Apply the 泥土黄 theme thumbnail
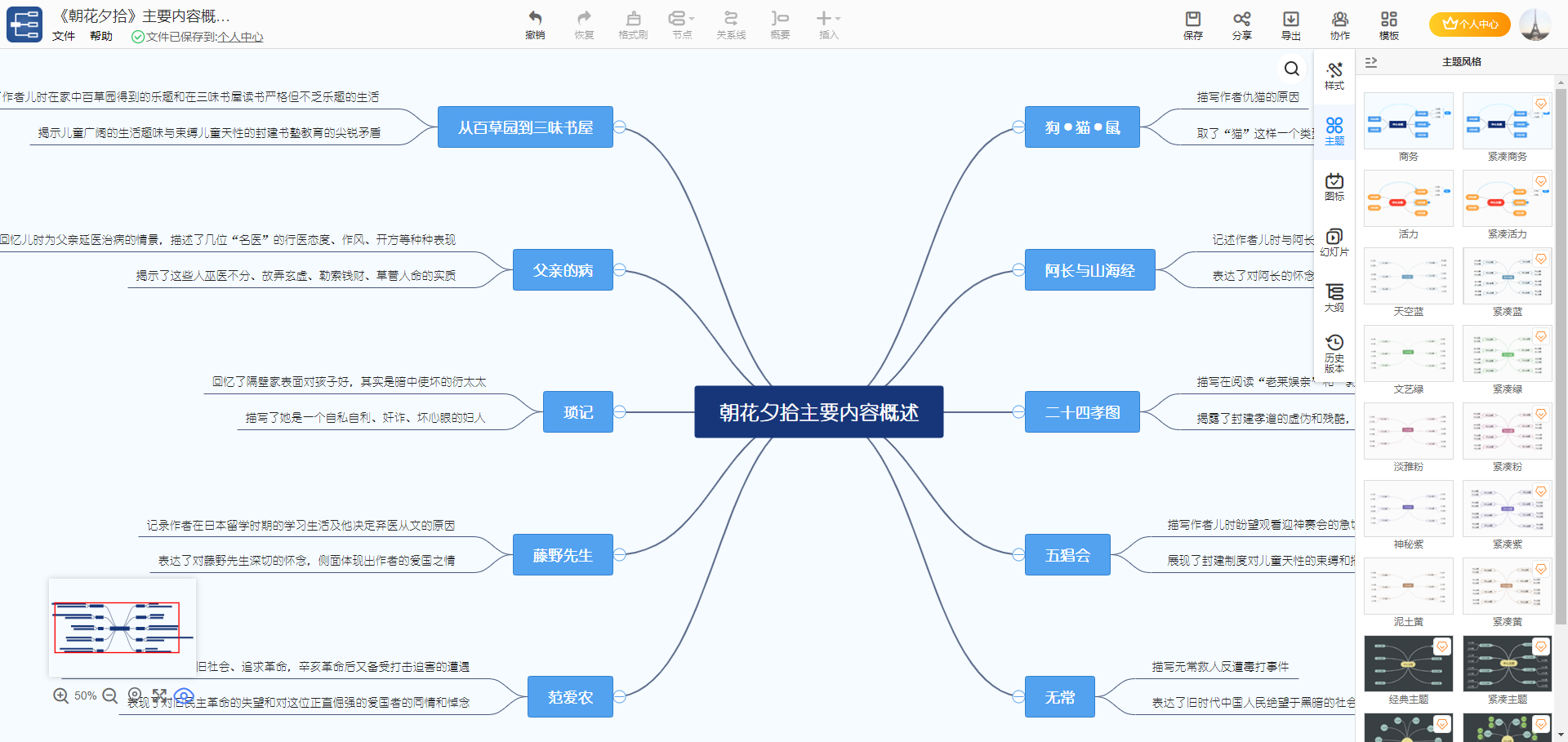 coord(1409,586)
